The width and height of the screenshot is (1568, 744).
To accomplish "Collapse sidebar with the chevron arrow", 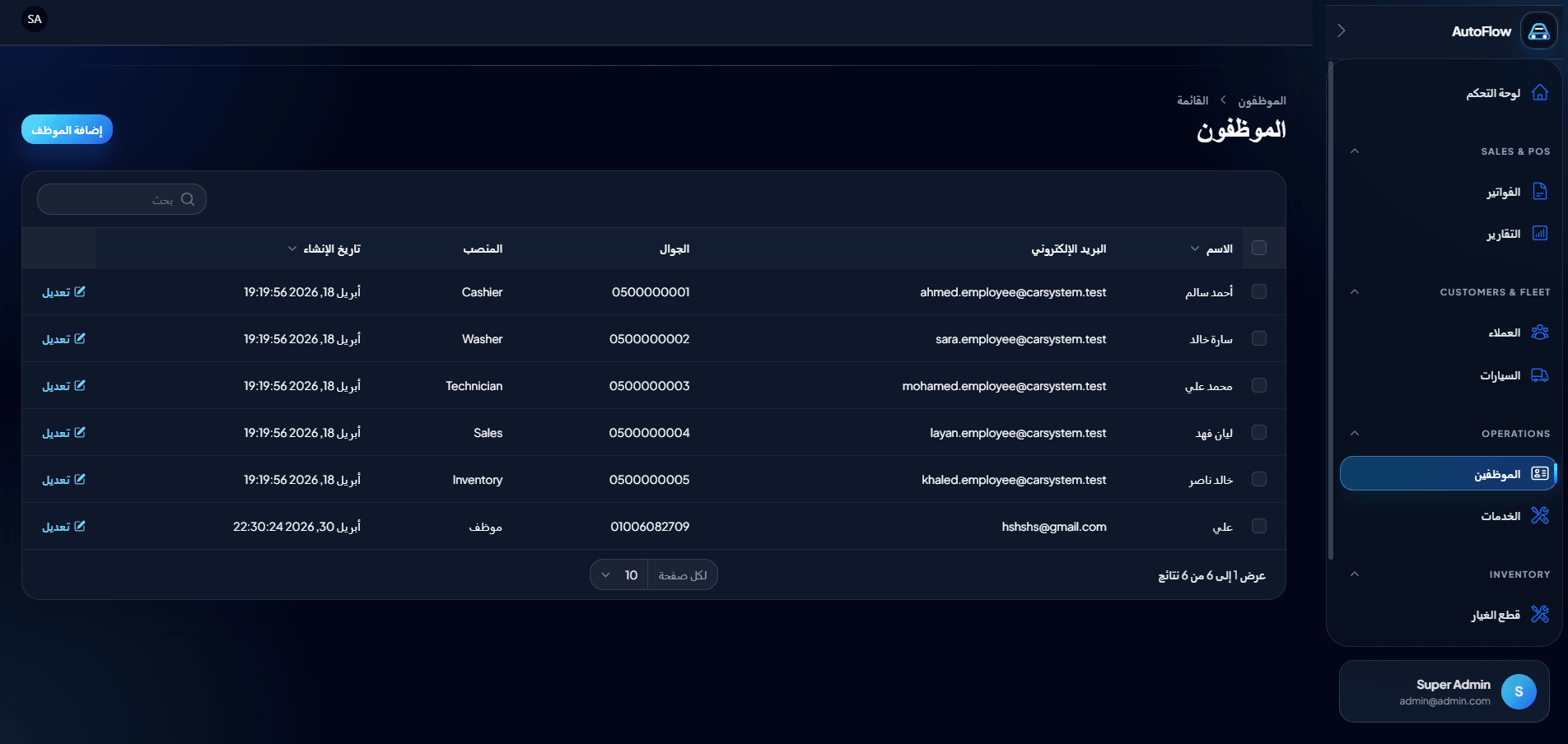I will [x=1342, y=30].
